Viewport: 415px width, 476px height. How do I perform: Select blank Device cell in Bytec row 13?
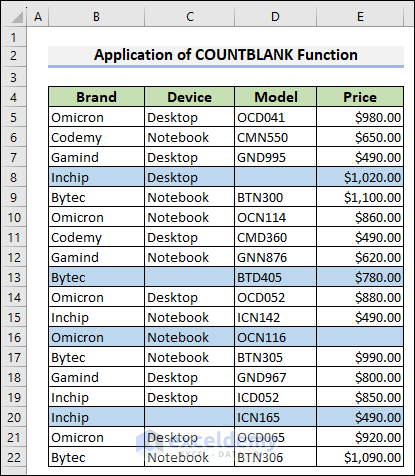tap(190, 277)
